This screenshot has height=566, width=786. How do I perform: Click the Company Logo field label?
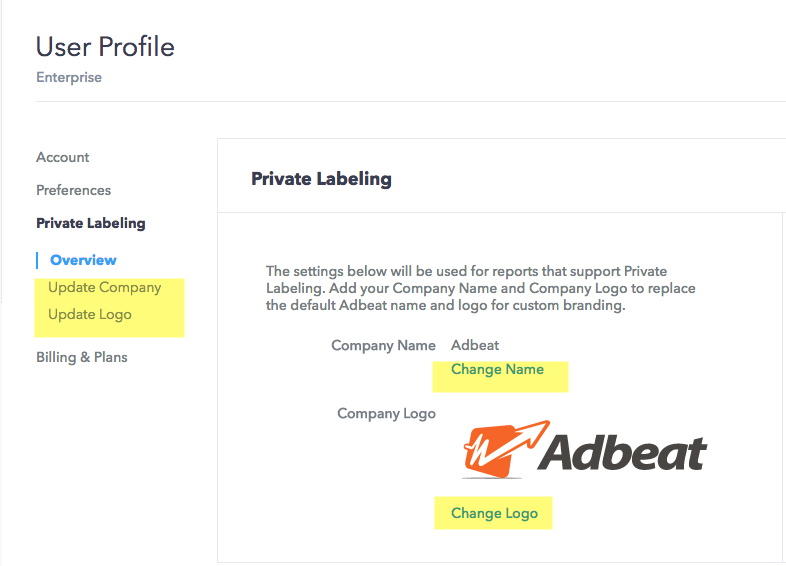[386, 414]
